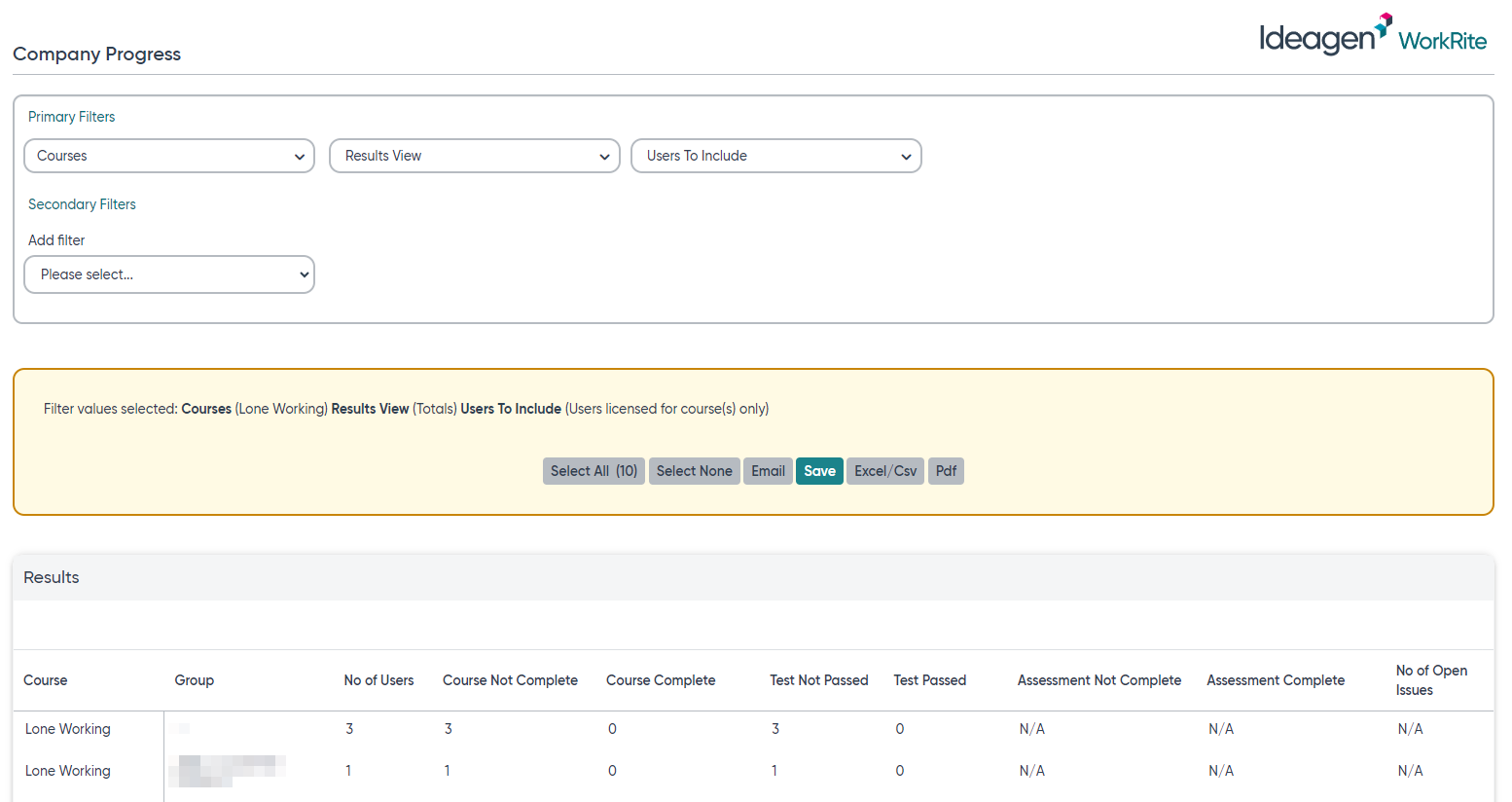Click the Course Not Complete column header

[x=510, y=680]
